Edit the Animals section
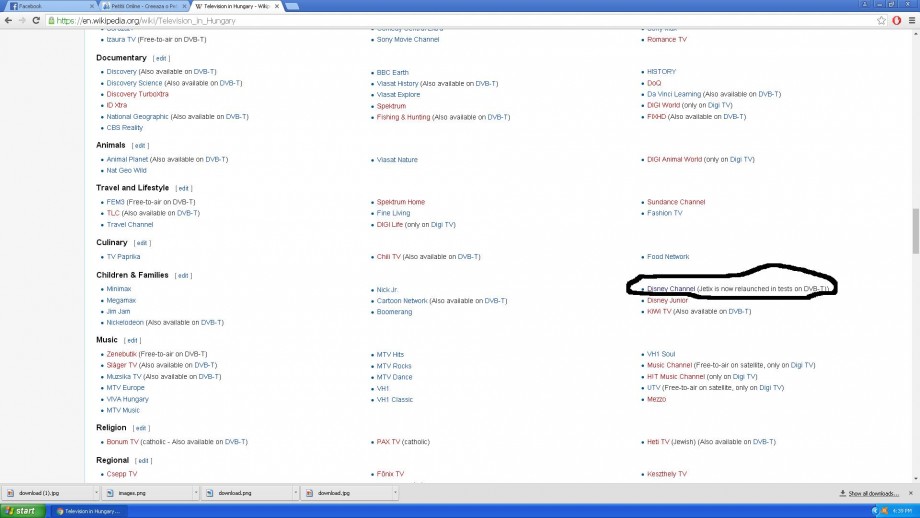920x518 pixels. click(x=140, y=145)
